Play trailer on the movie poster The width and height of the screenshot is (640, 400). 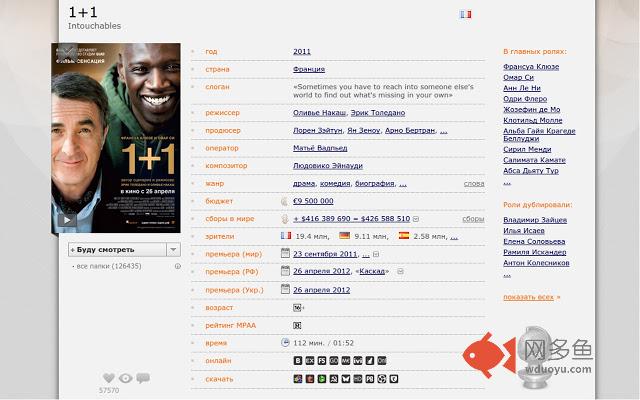(x=67, y=220)
